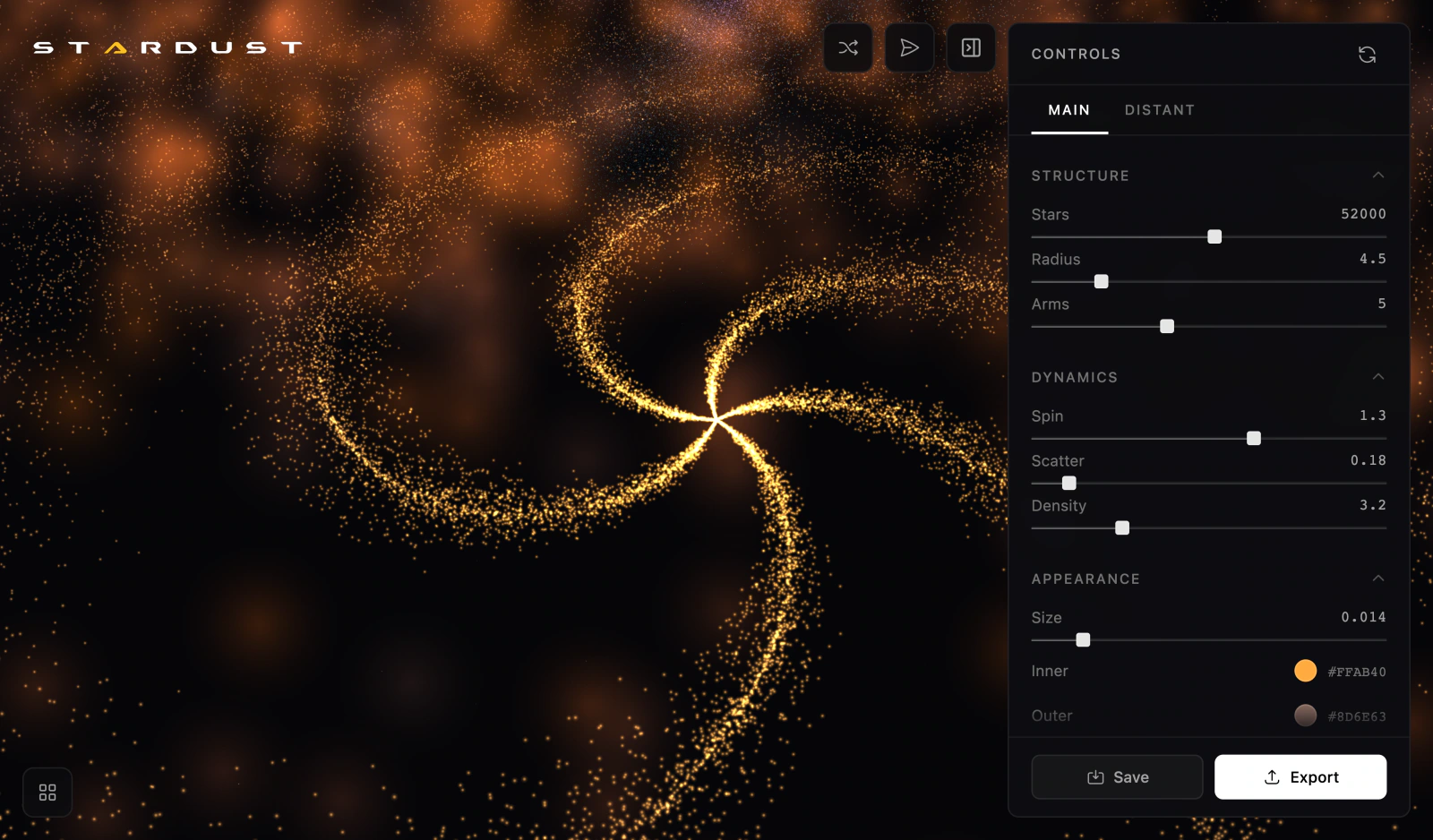Click the STARDUST logo
The height and width of the screenshot is (840, 1433).
tap(167, 47)
